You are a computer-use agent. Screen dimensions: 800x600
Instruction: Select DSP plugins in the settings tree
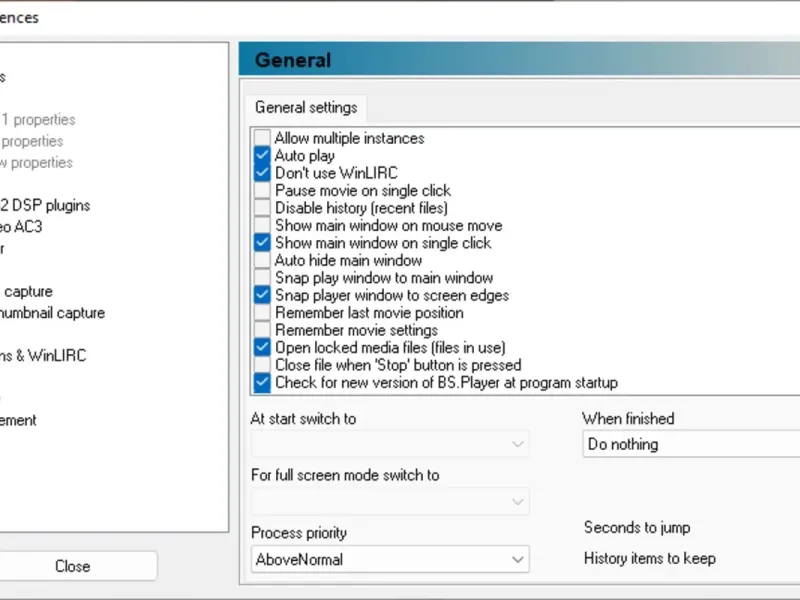coord(45,205)
